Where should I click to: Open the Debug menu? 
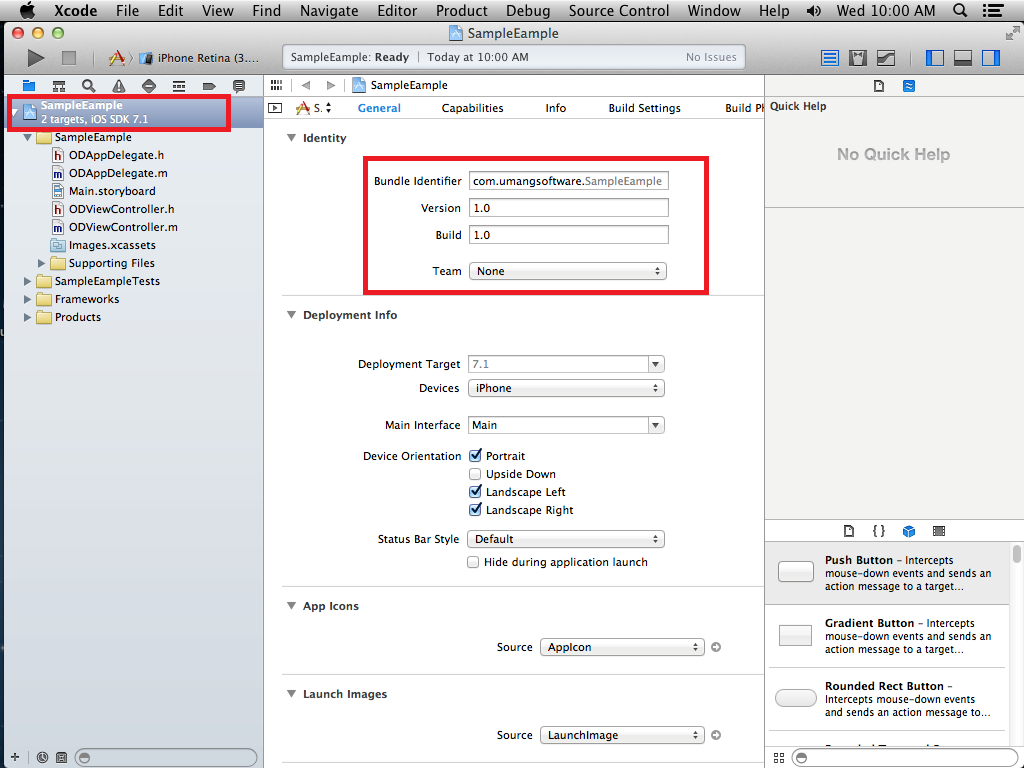tap(528, 11)
